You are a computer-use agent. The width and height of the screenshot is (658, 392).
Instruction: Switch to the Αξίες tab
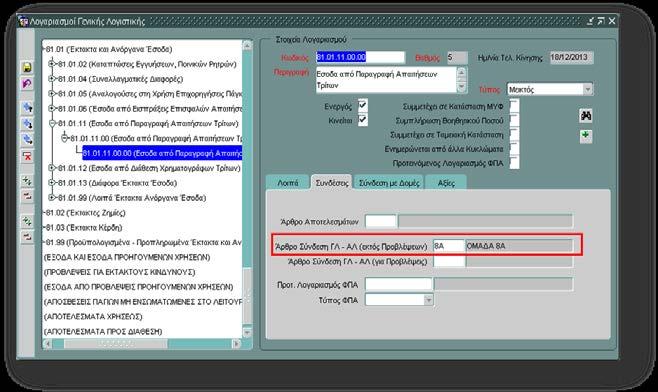pos(446,183)
